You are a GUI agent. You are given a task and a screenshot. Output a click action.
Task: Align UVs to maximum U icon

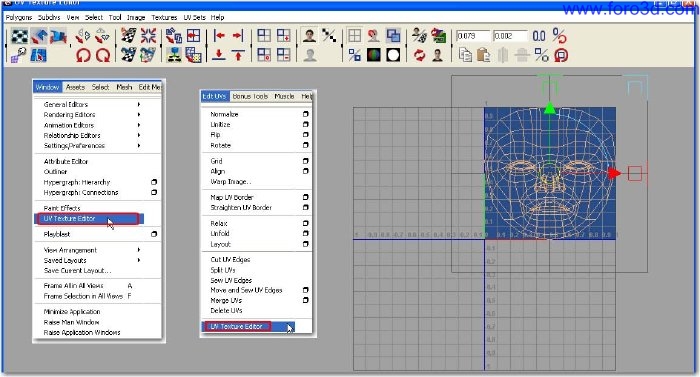click(238, 36)
